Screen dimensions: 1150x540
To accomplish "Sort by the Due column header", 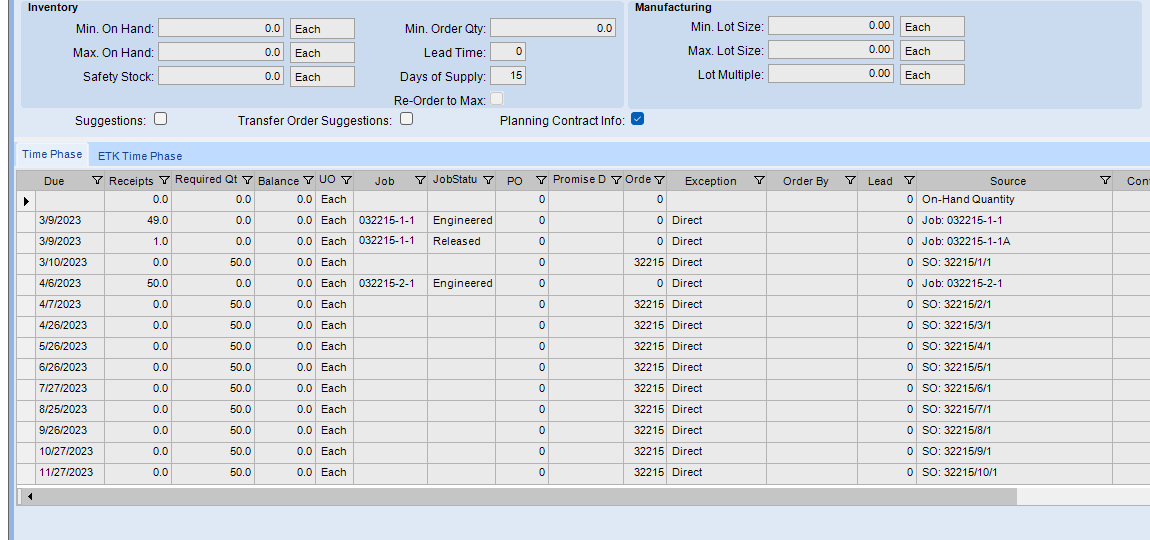I will 54,181.
